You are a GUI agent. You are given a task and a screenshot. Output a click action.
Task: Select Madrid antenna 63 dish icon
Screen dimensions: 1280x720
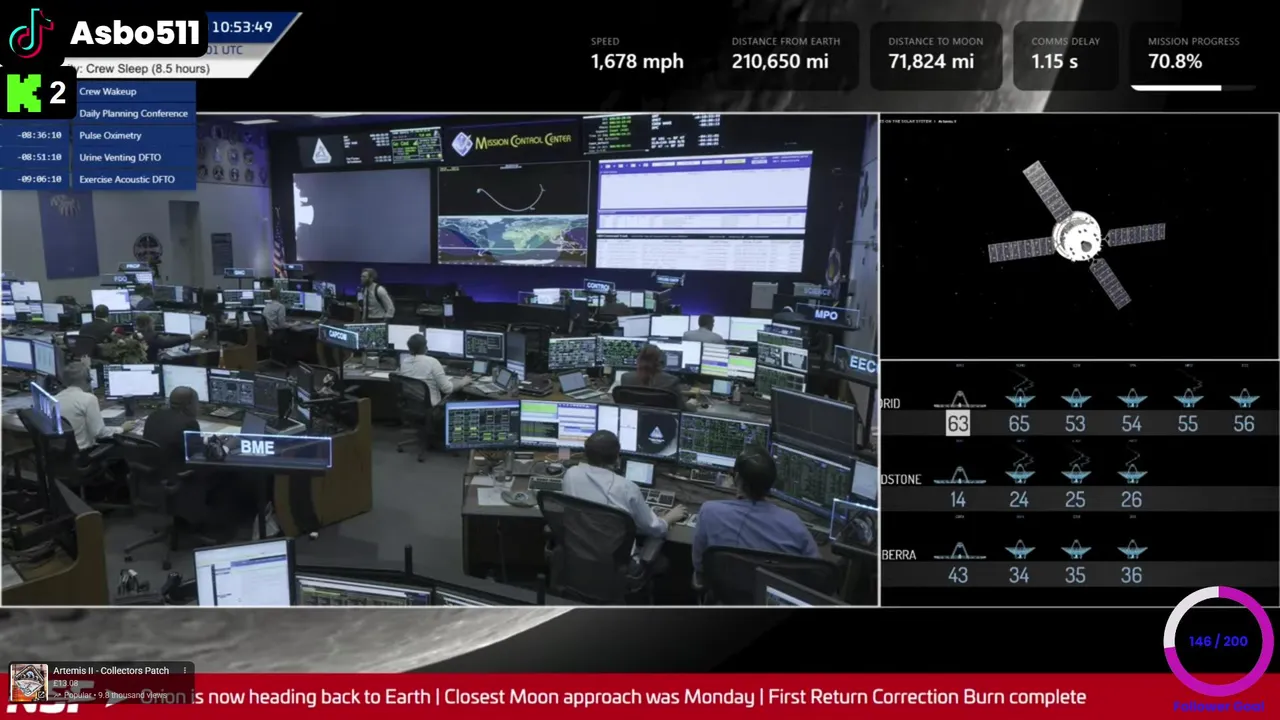958,399
